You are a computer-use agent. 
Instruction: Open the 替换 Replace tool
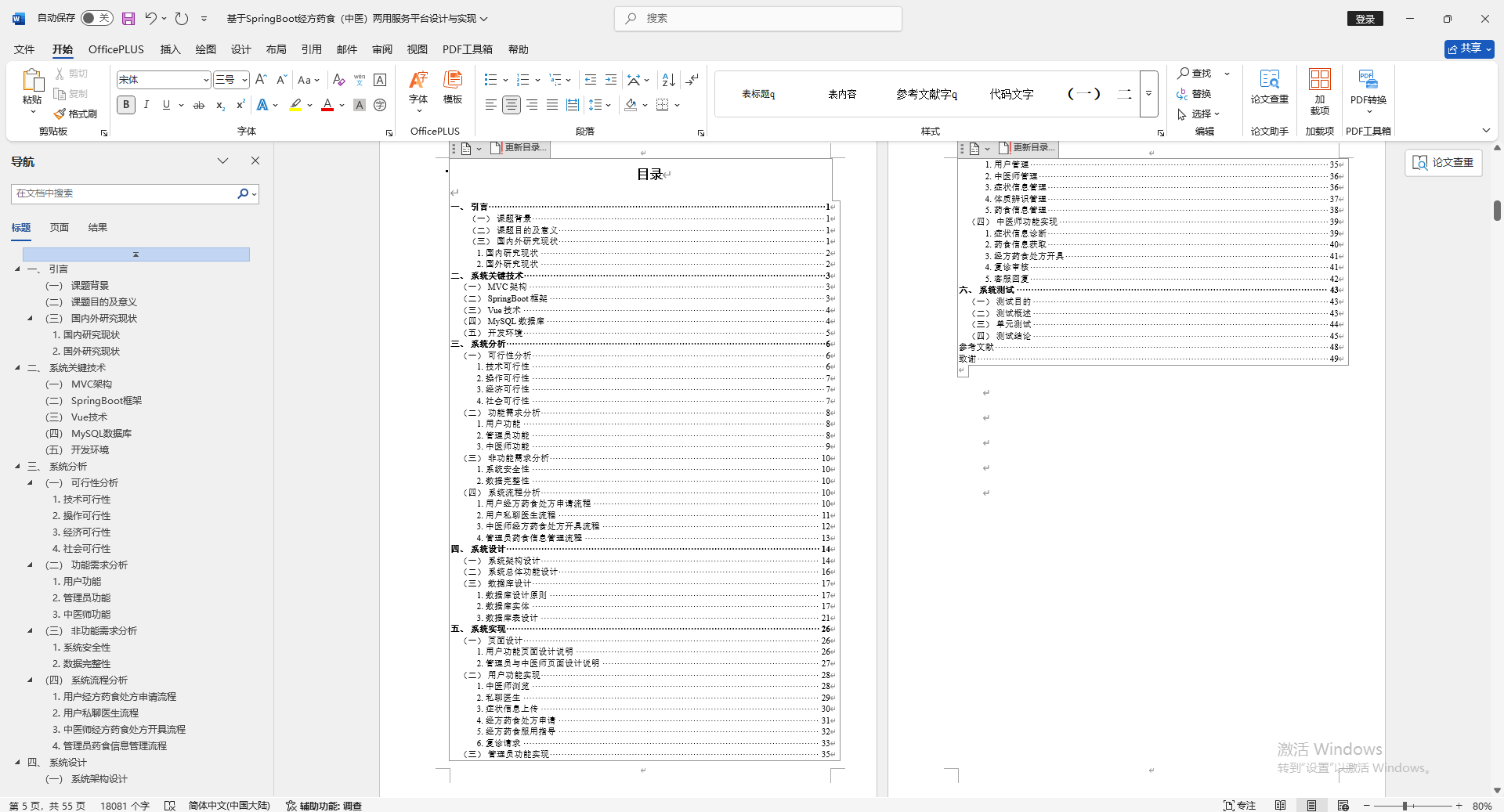pos(1201,94)
